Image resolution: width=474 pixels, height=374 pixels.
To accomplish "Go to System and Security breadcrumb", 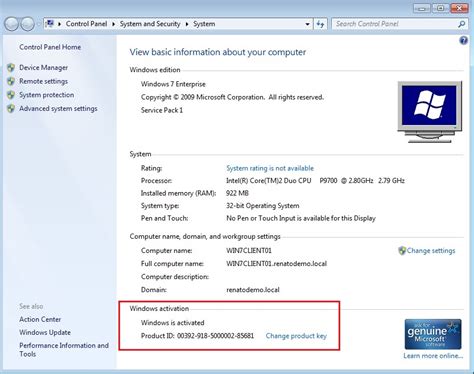I will (x=150, y=24).
